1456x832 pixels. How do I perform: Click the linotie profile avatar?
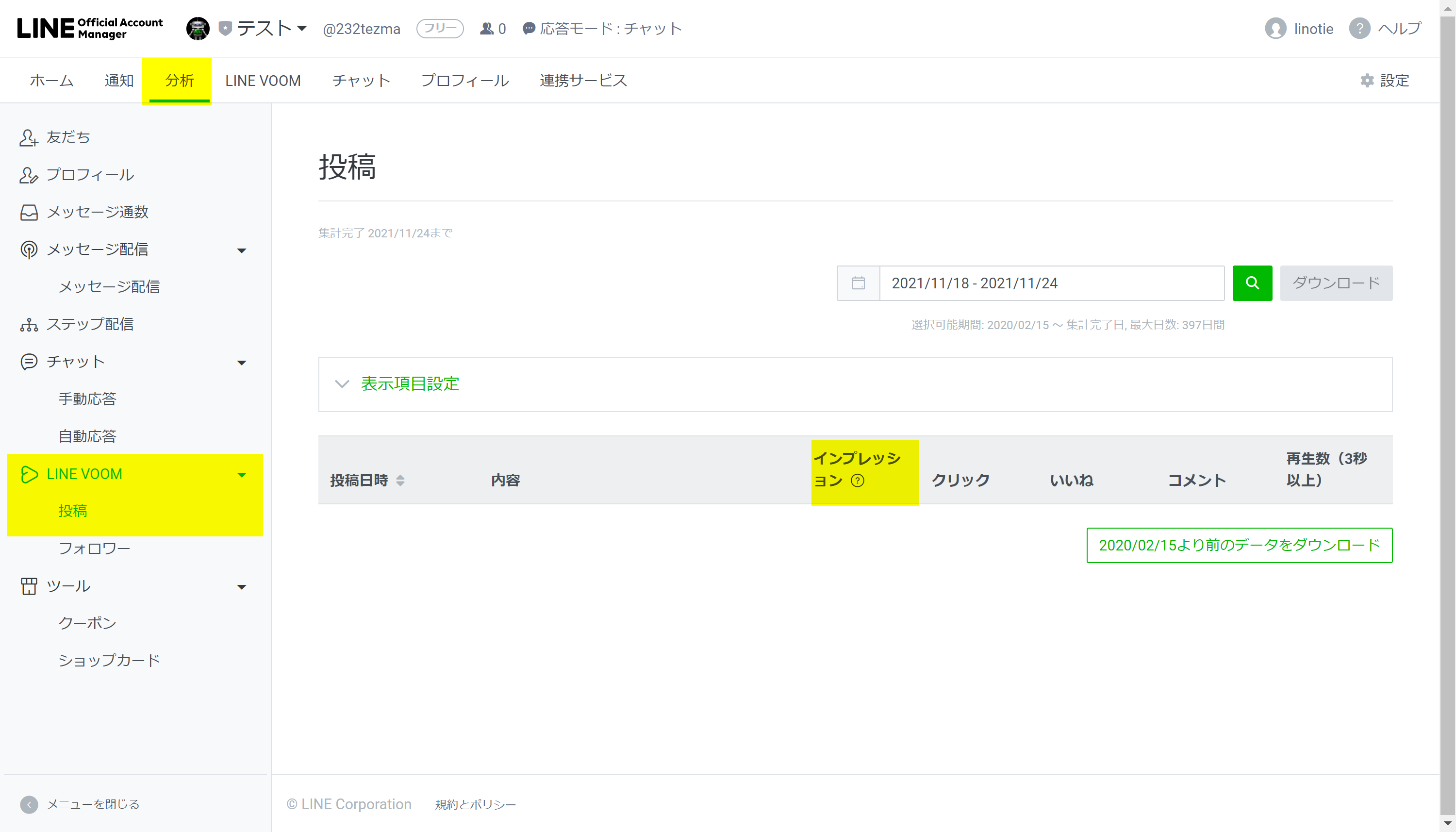click(1276, 28)
